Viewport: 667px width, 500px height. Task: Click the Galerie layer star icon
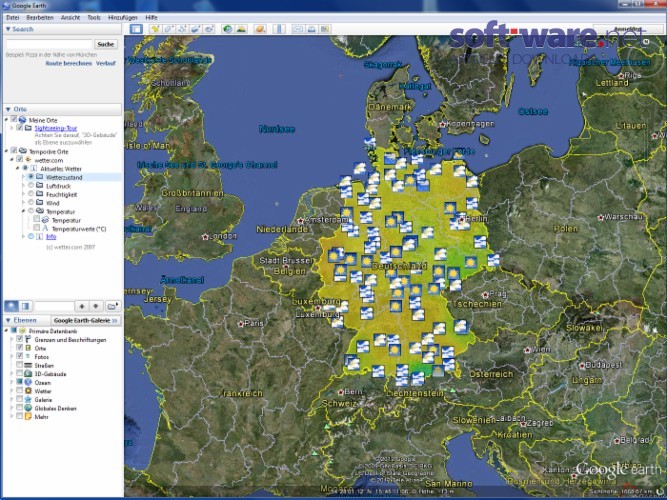click(x=28, y=399)
